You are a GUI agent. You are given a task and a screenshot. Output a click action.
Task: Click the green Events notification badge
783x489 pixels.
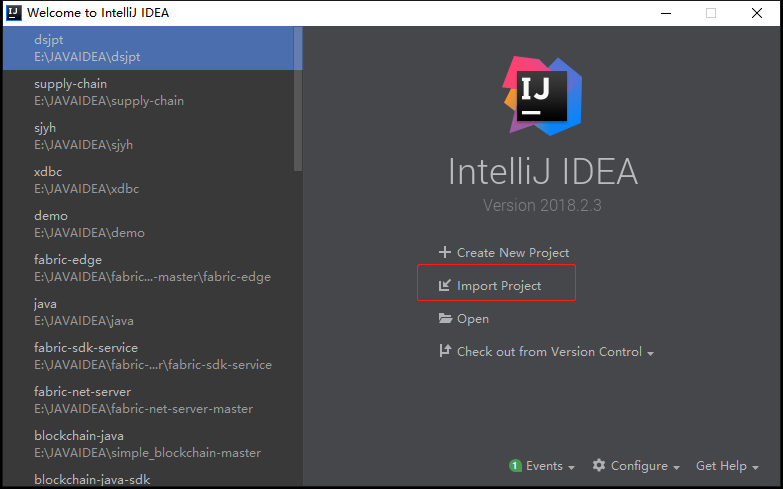coord(515,466)
